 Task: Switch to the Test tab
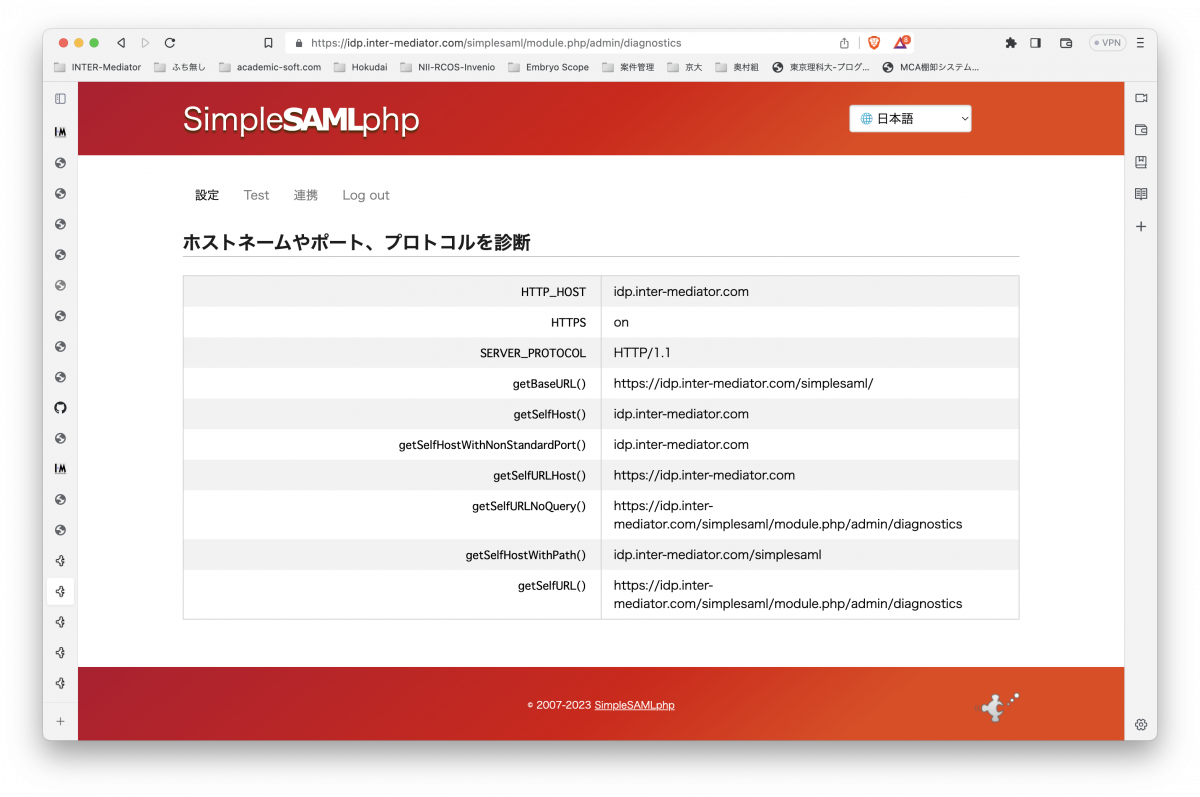[256, 194]
